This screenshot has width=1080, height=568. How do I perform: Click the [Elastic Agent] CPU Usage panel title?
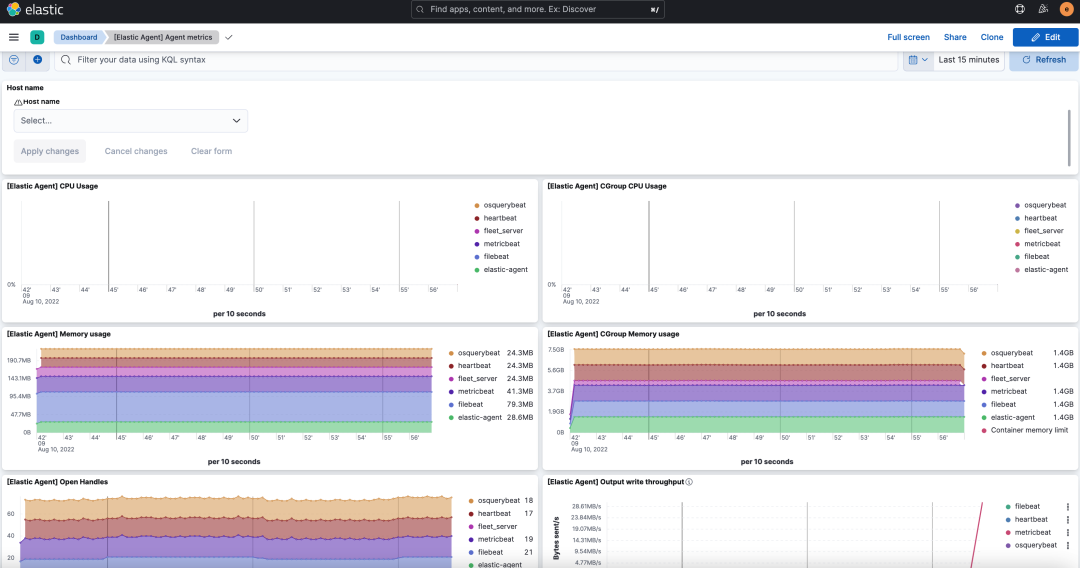pos(52,186)
